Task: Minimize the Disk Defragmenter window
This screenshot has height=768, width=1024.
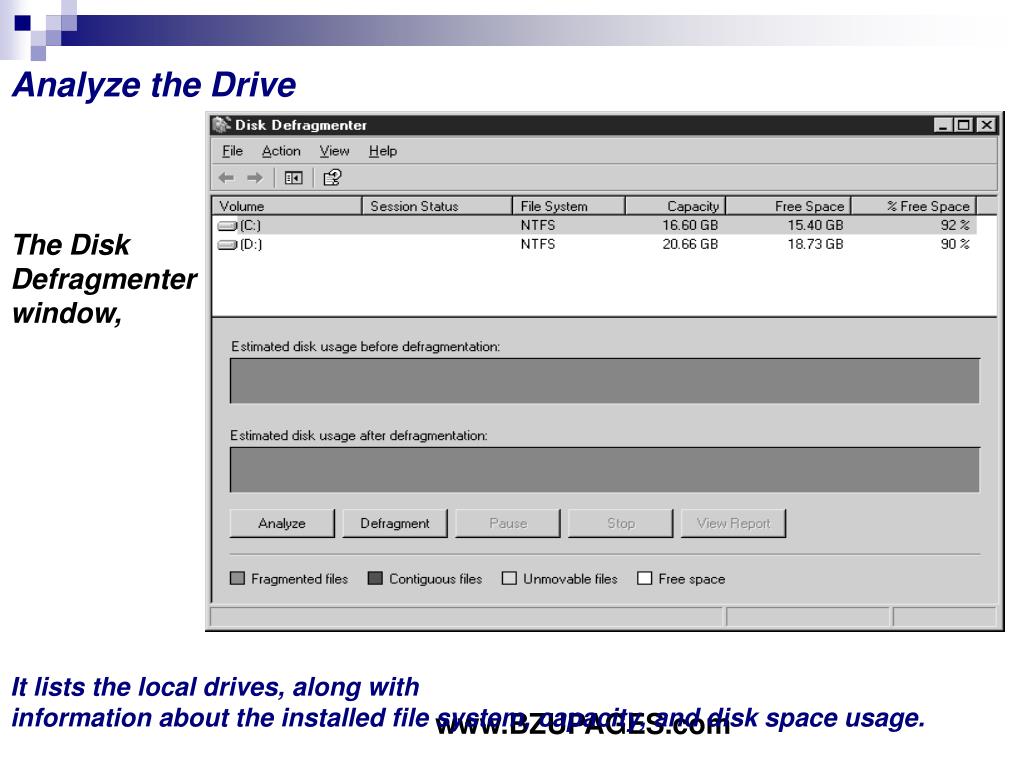Action: point(942,125)
